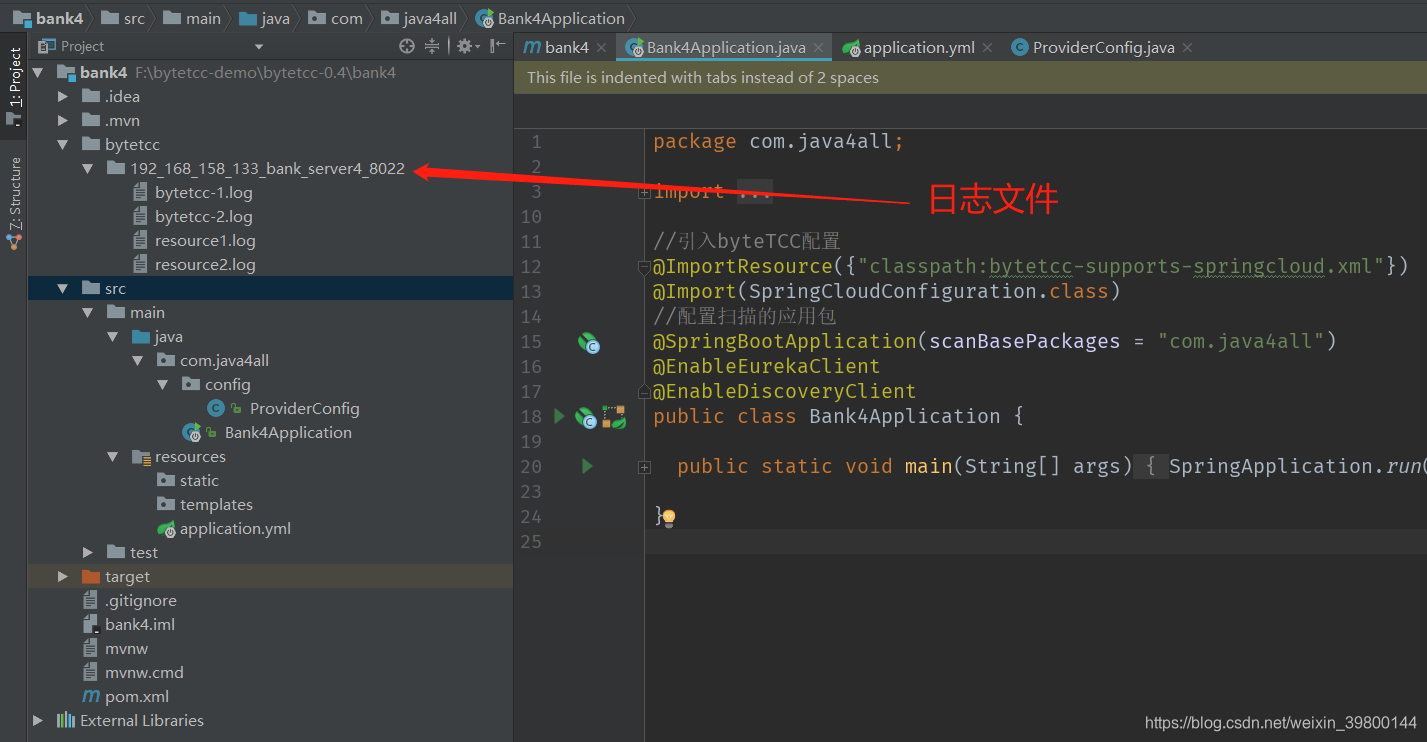Expand the folded main method body

(644, 467)
